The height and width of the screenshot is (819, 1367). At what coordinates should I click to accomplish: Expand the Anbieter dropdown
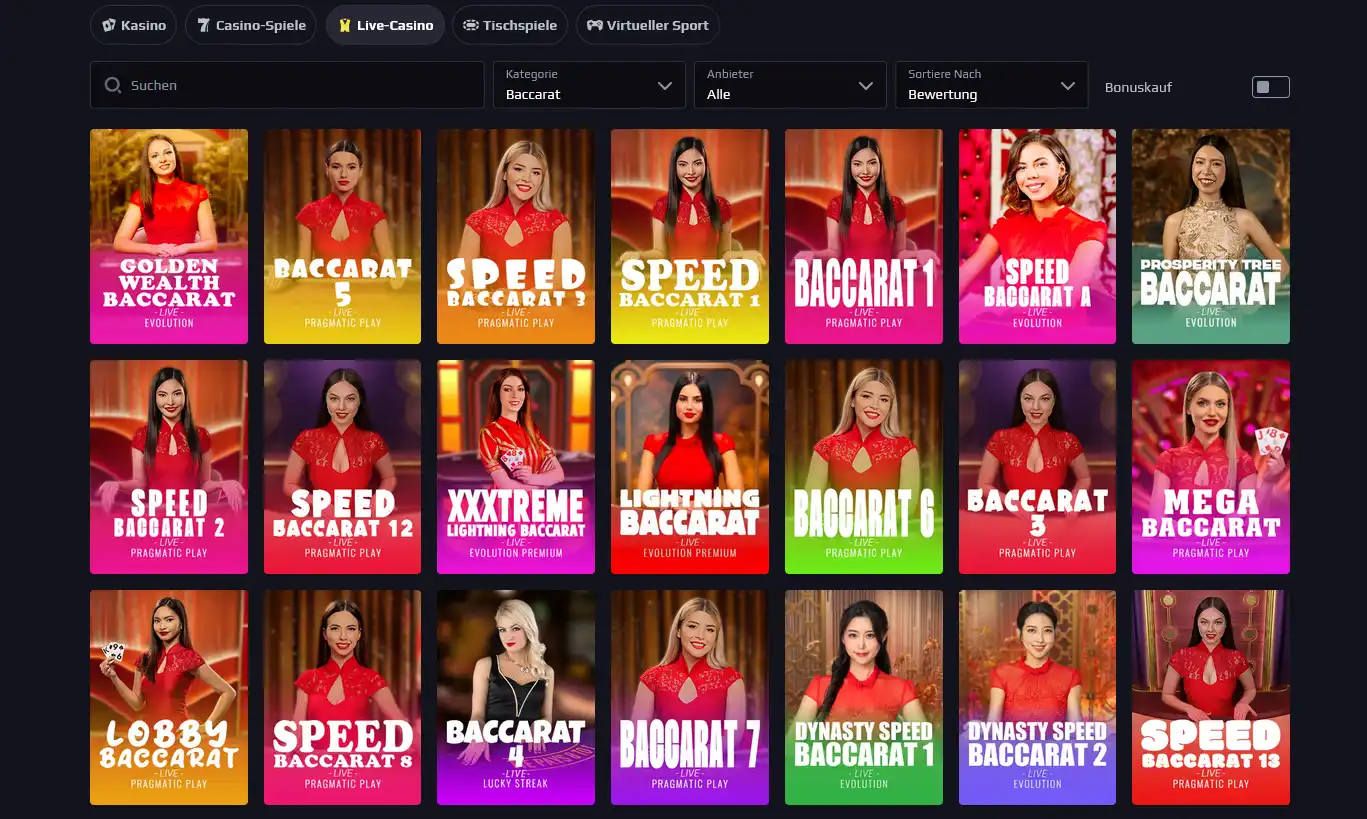(790, 85)
